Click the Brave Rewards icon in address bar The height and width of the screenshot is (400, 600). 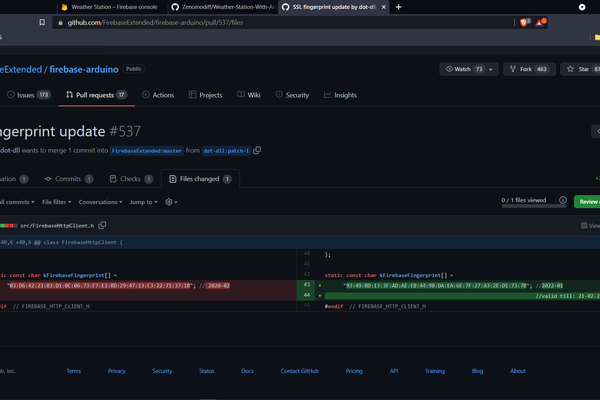point(540,22)
